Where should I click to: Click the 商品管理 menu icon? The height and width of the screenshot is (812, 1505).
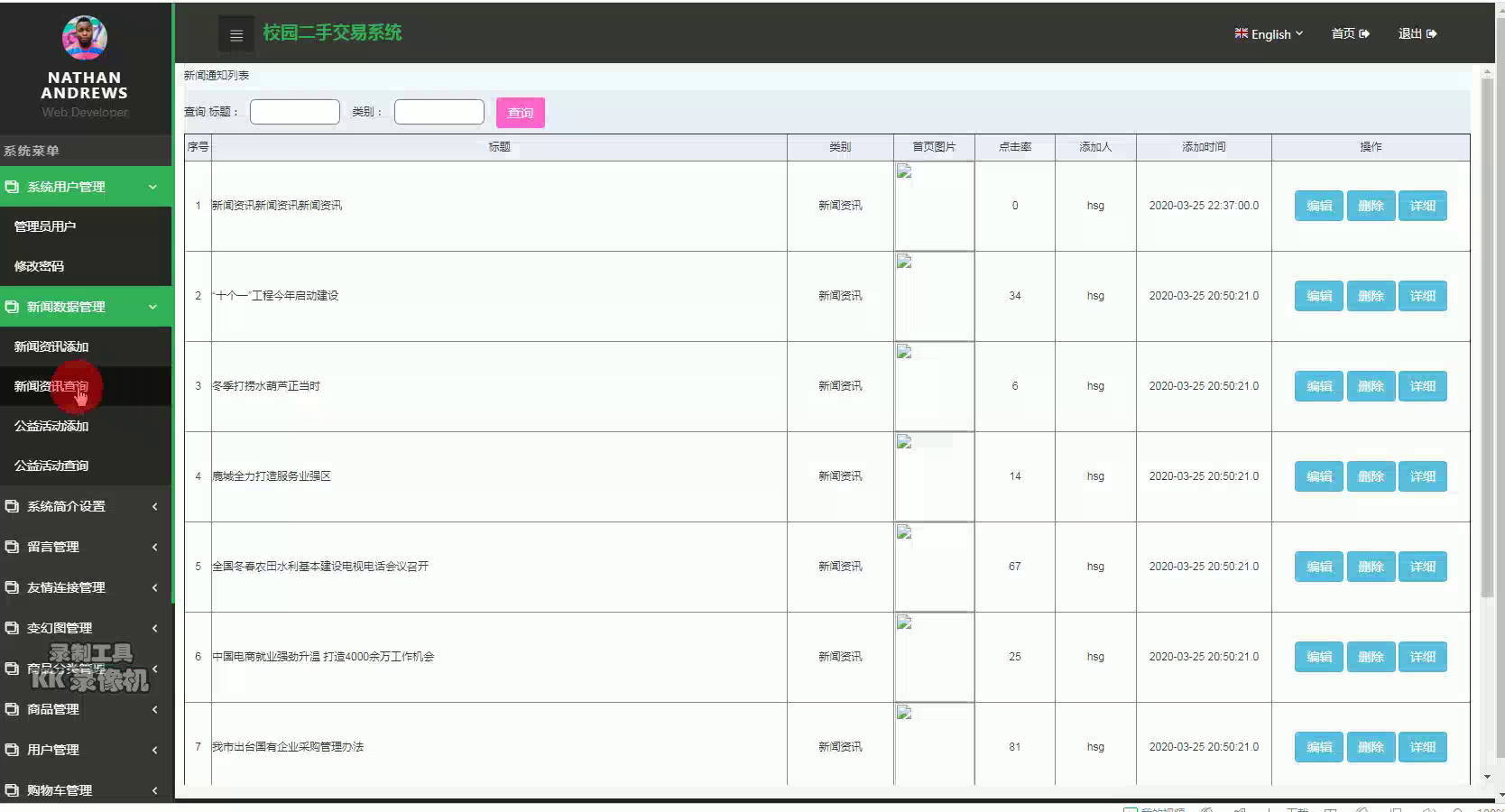tap(12, 709)
